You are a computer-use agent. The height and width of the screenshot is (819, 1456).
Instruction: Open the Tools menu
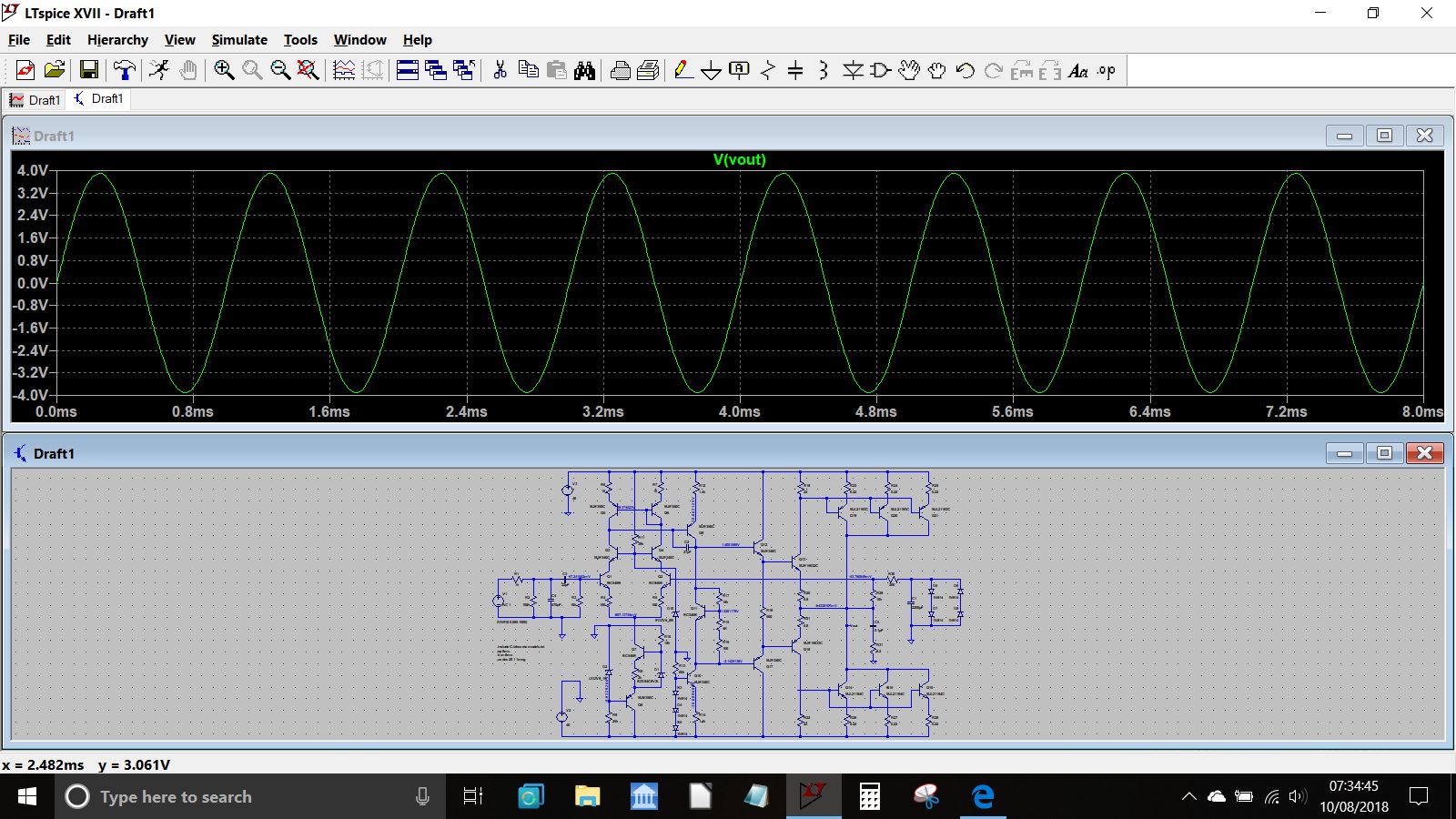click(x=300, y=40)
